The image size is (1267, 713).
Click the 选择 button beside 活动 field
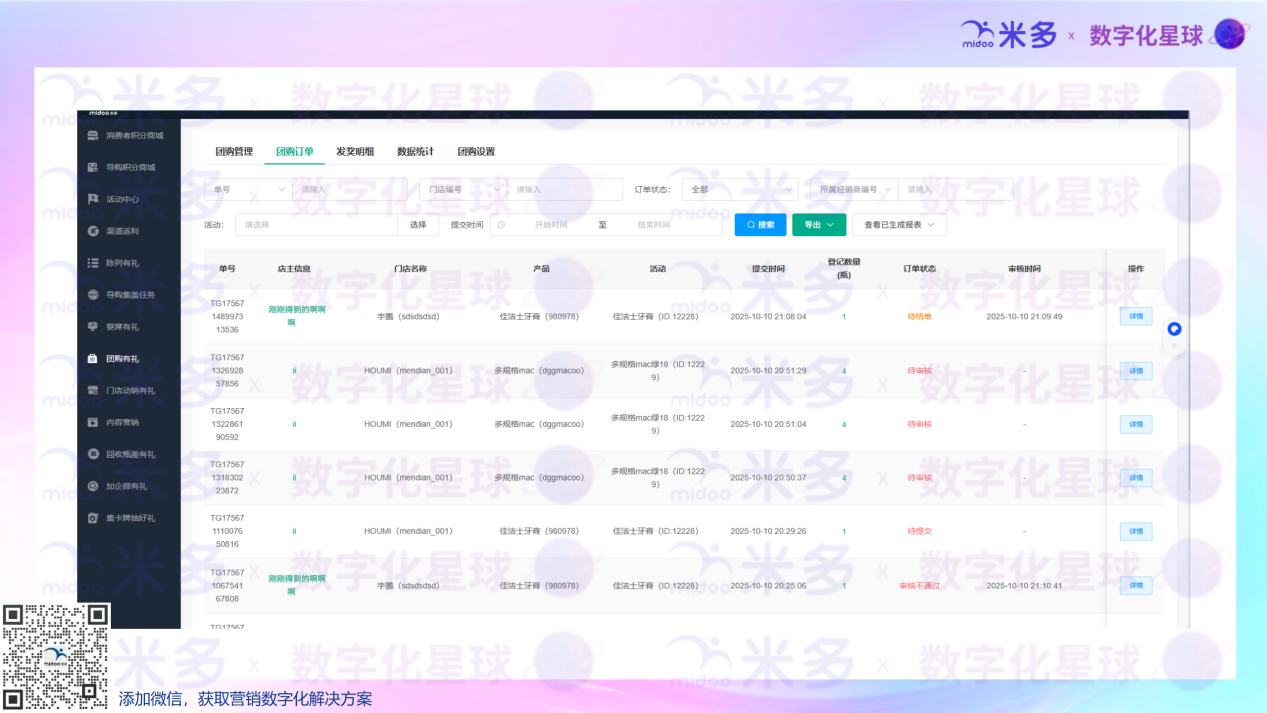[418, 225]
